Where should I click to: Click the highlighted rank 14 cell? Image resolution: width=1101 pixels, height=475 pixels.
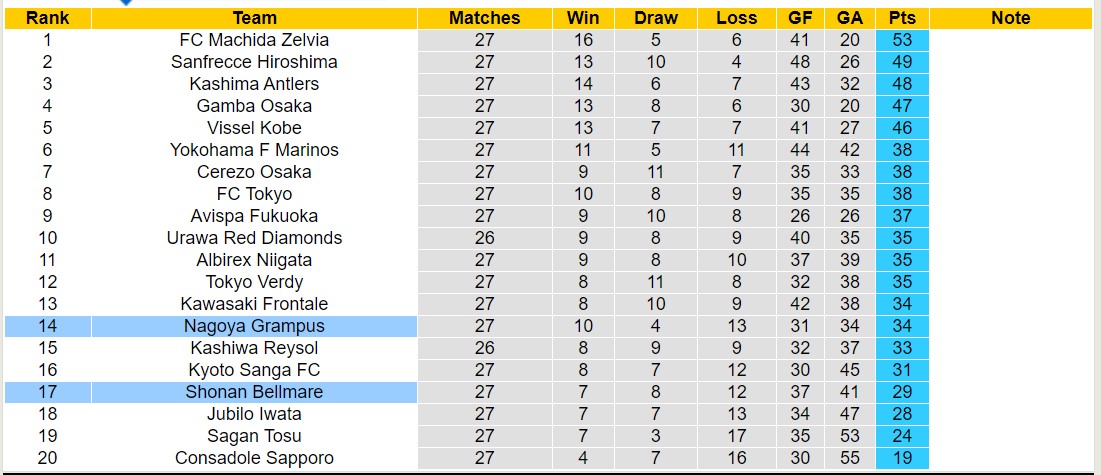point(47,326)
